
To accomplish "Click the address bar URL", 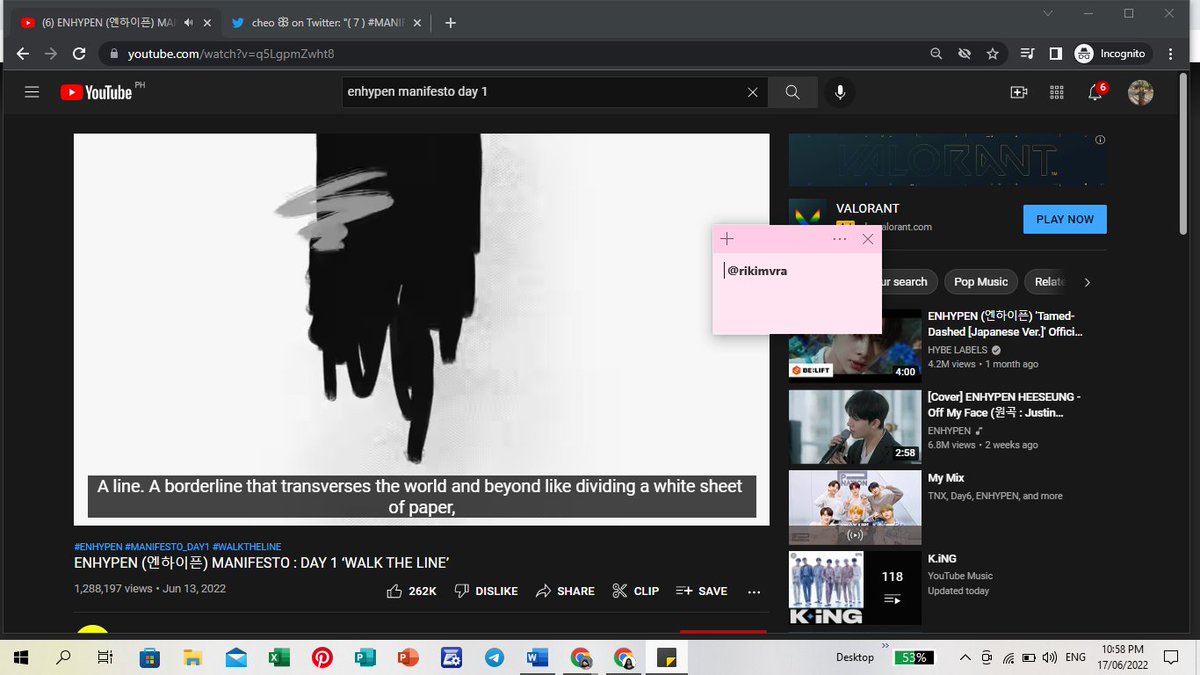I will pyautogui.click(x=231, y=53).
